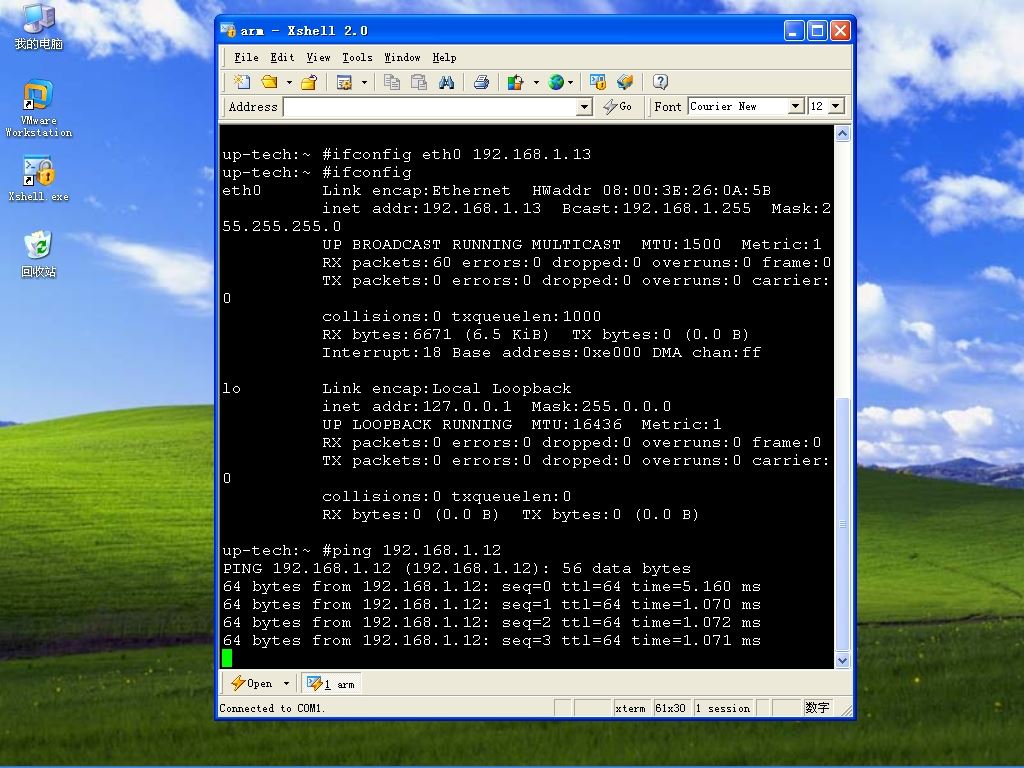The image size is (1024, 768).
Task: Click the Open button in bottom bar
Action: click(251, 684)
